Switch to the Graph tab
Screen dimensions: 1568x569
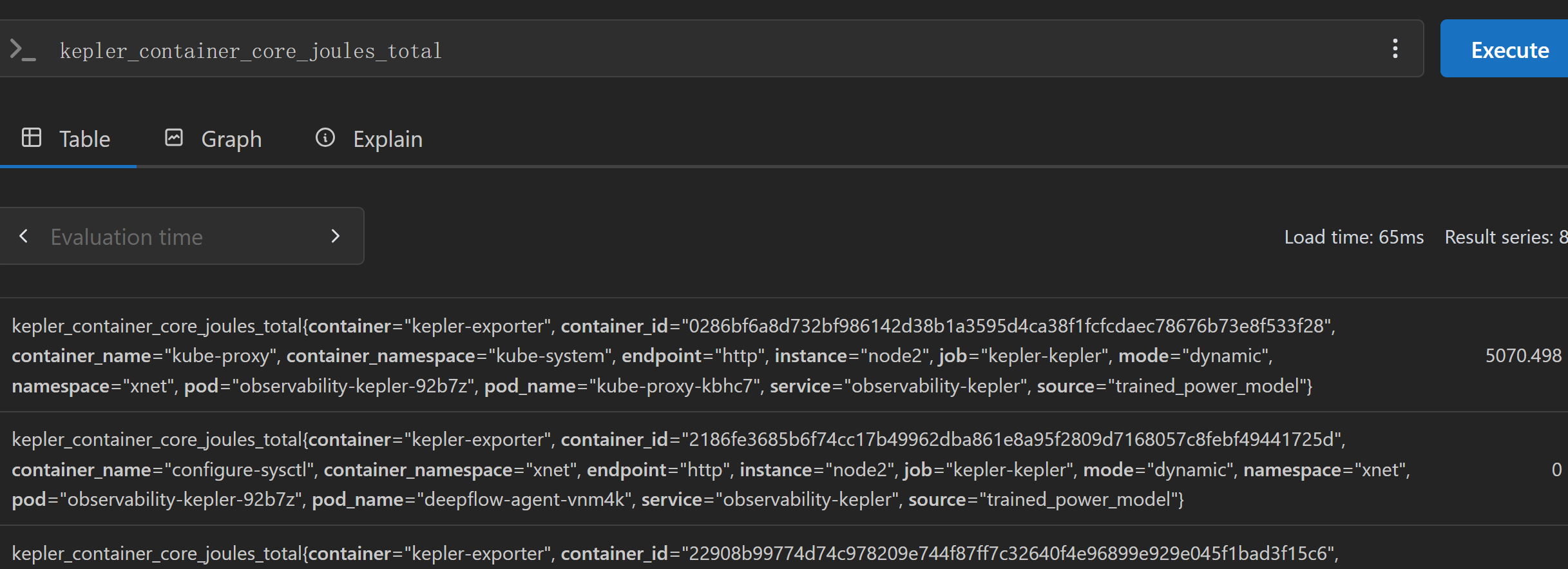[213, 139]
